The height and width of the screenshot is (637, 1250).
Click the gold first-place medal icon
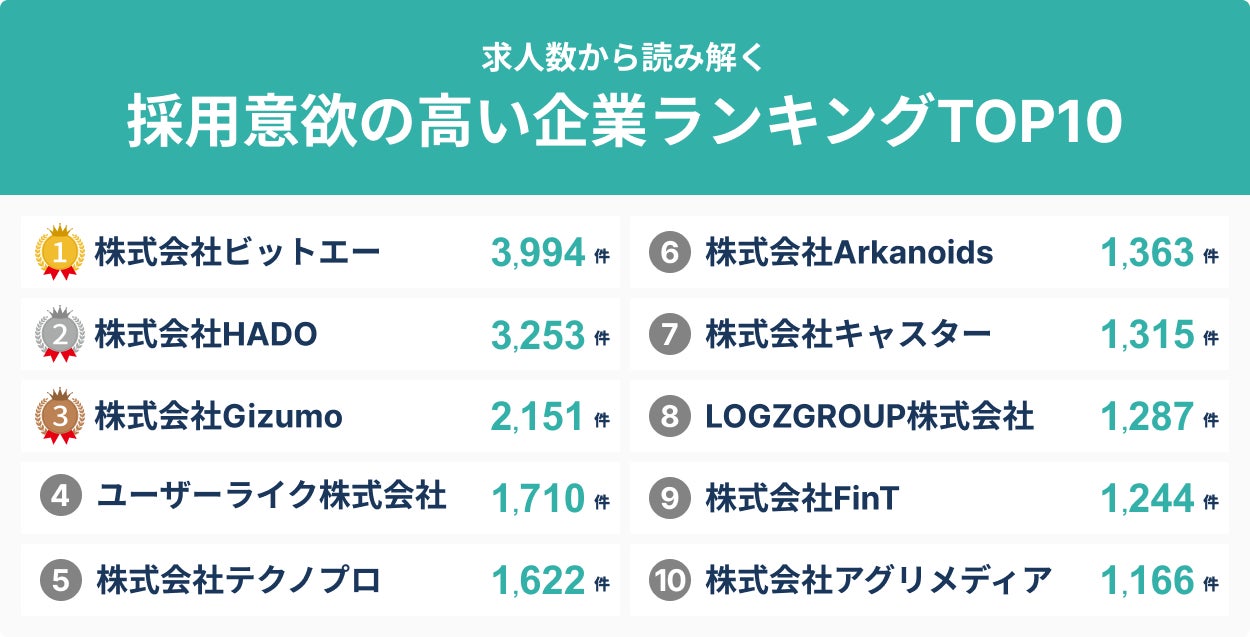tap(60, 254)
